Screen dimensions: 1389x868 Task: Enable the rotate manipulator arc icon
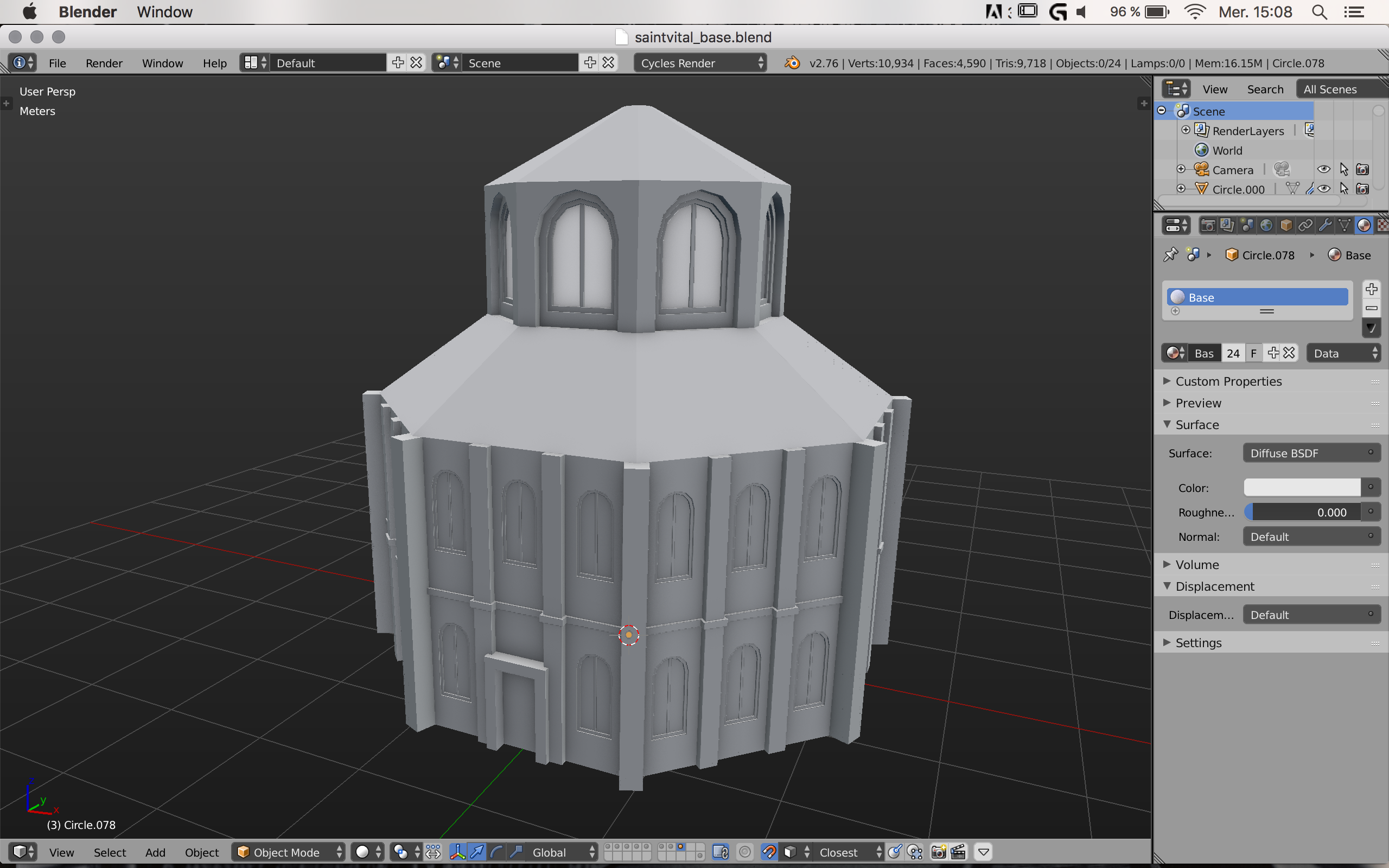tap(496, 852)
